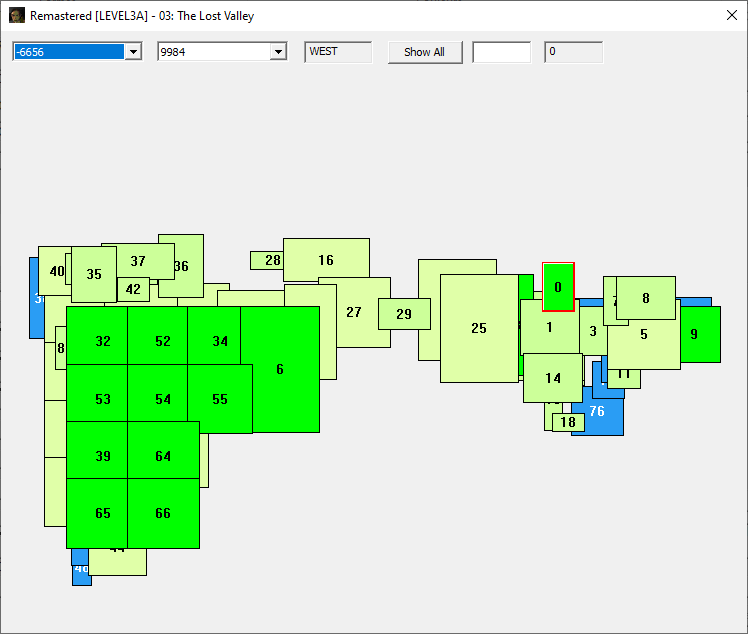Image resolution: width=748 pixels, height=634 pixels.
Task: Select room 29 on the map
Action: (404, 314)
